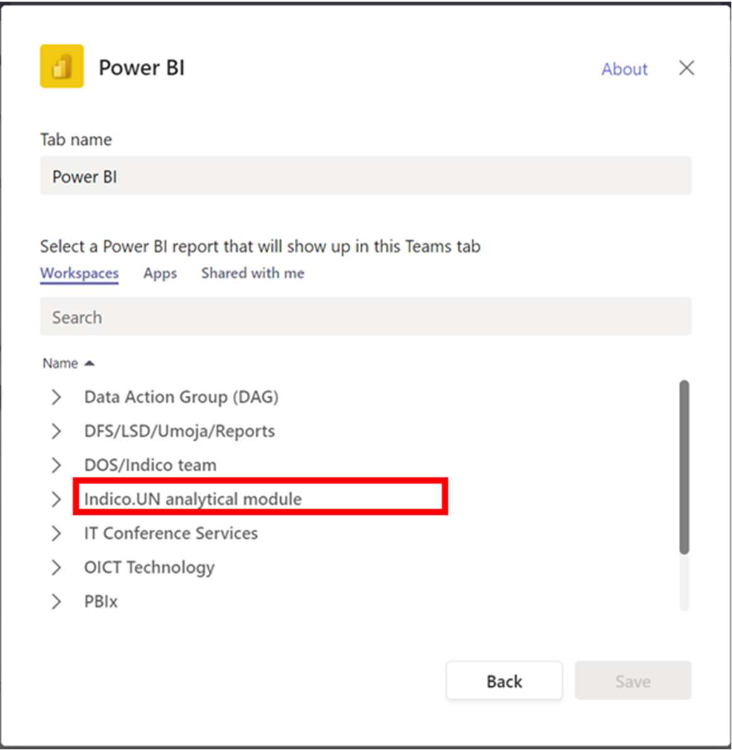Open the About link
The image size is (732, 750).
pos(624,69)
